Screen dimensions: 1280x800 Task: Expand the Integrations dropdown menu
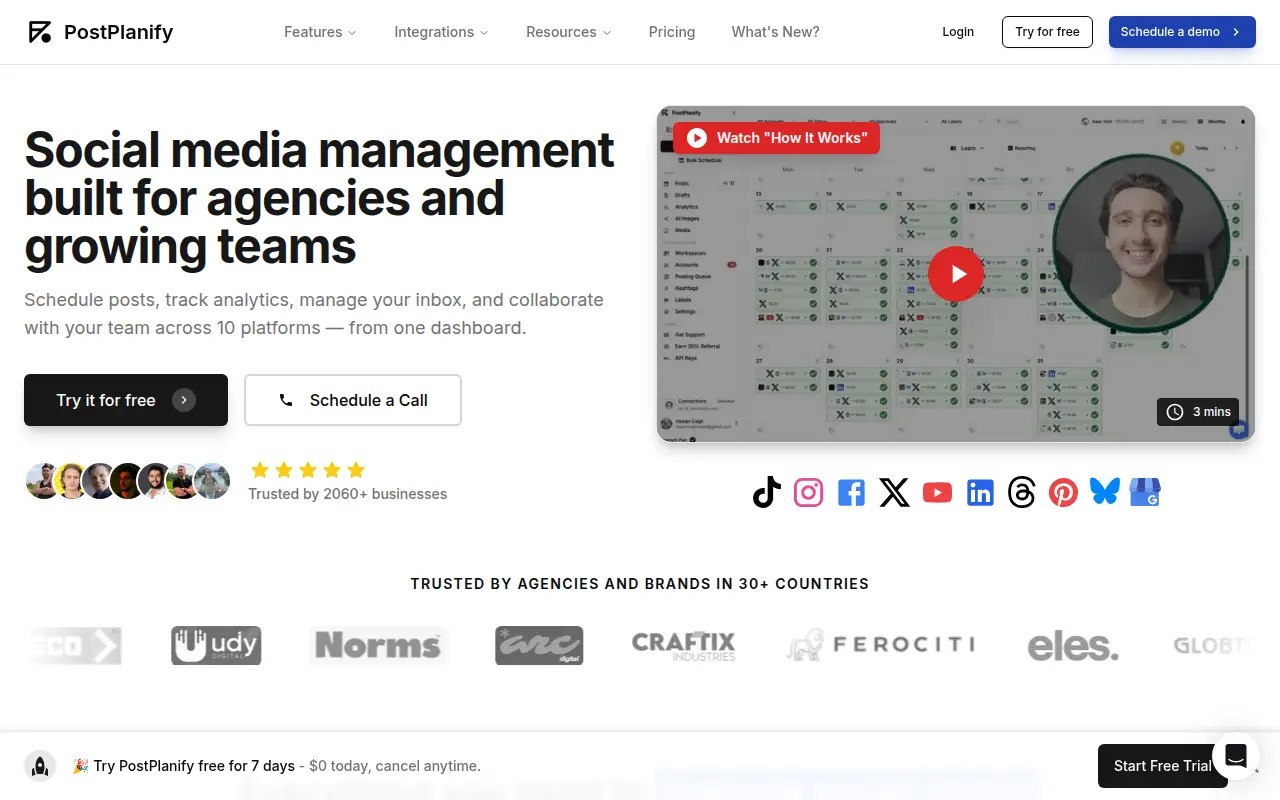coord(441,32)
